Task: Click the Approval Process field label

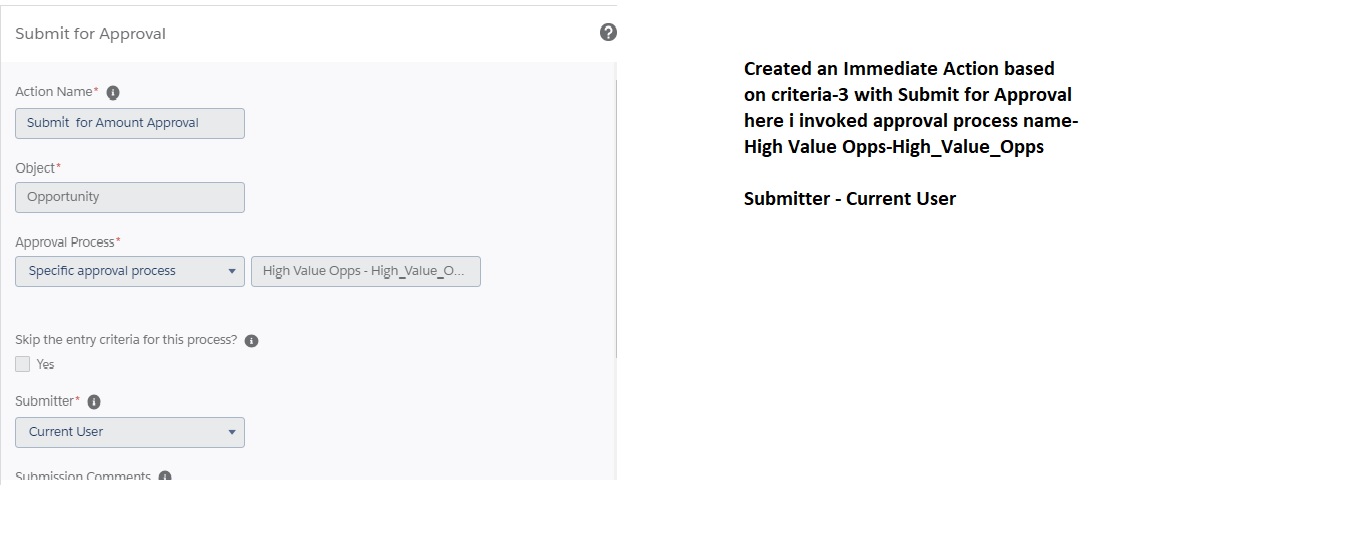Action: (x=65, y=242)
